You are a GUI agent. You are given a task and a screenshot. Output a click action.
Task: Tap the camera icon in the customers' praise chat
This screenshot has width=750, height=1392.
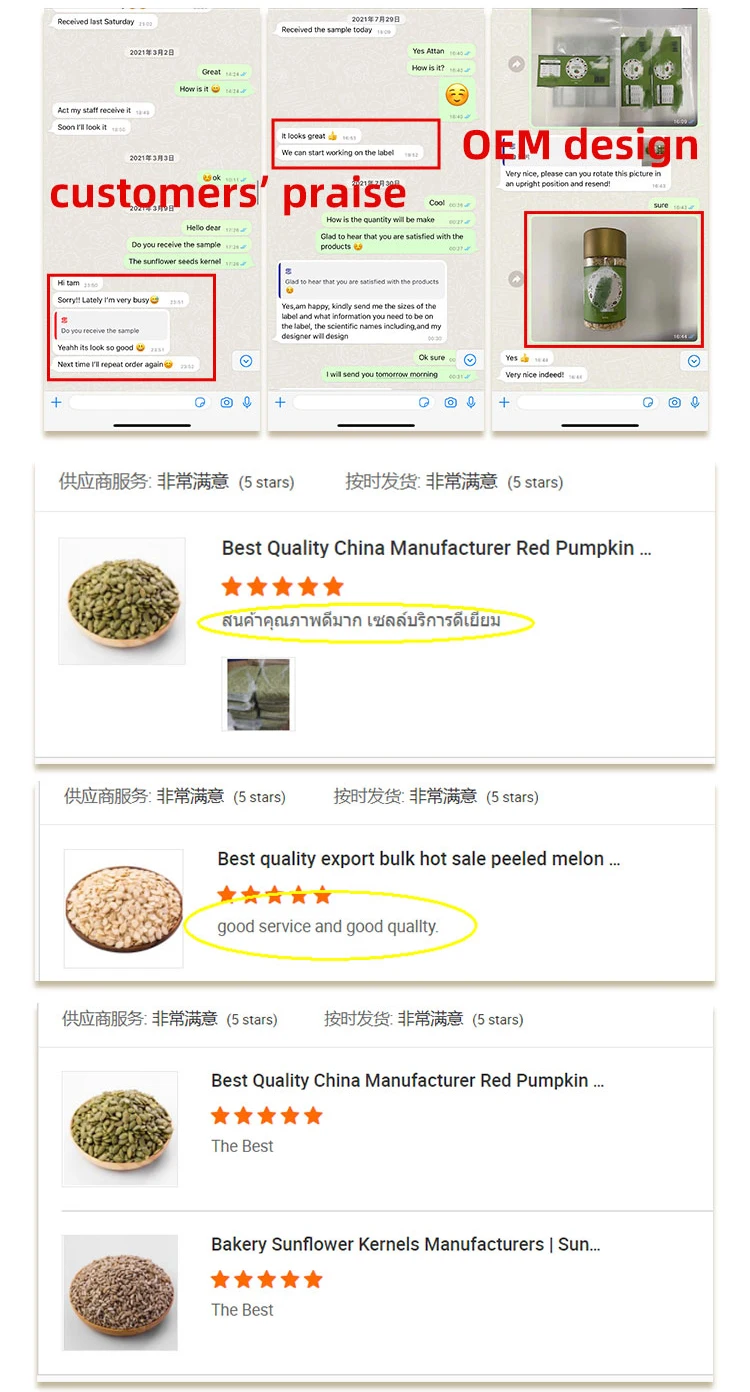(x=227, y=402)
